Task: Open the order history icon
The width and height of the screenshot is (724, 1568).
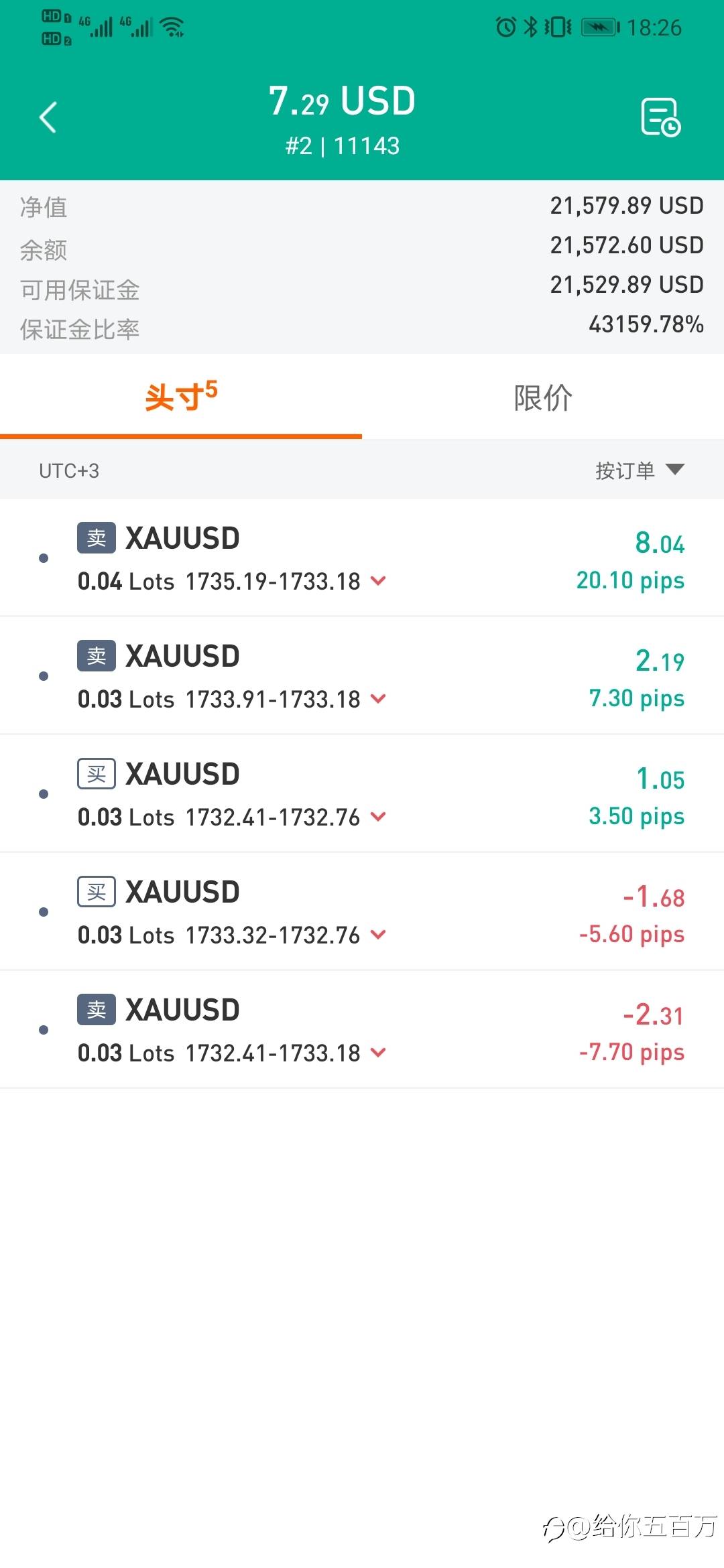Action: tap(660, 117)
